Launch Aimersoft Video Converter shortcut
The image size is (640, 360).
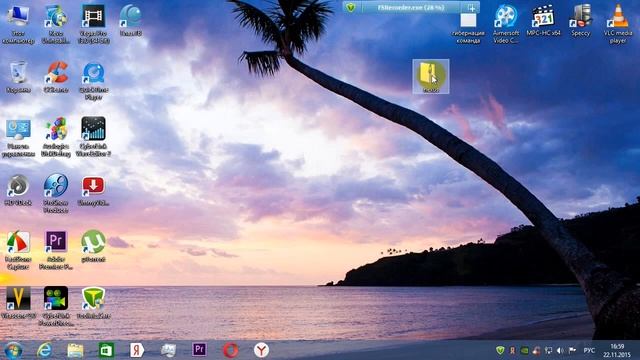point(506,24)
